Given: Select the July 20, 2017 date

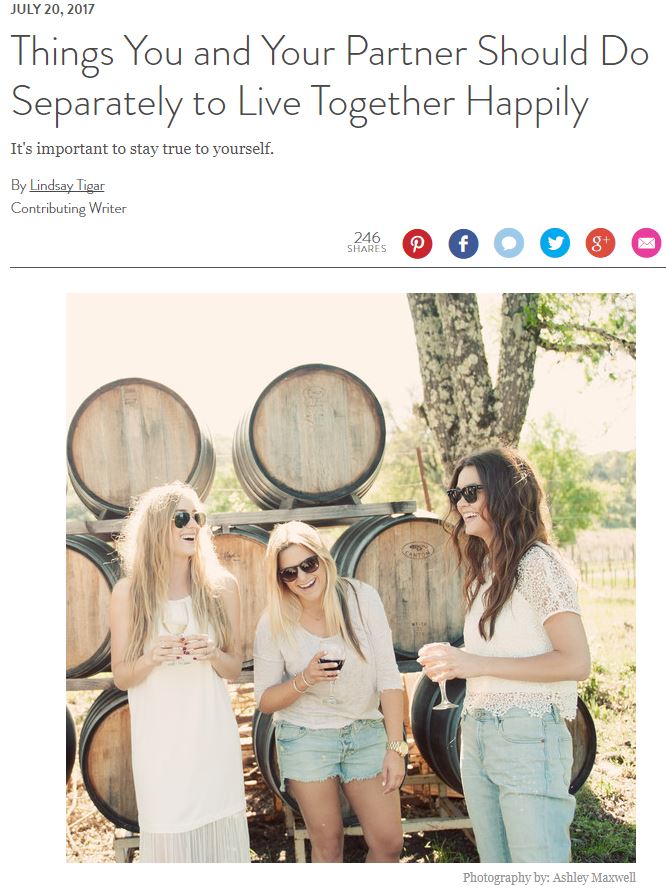Looking at the screenshot, I should coord(52,9).
